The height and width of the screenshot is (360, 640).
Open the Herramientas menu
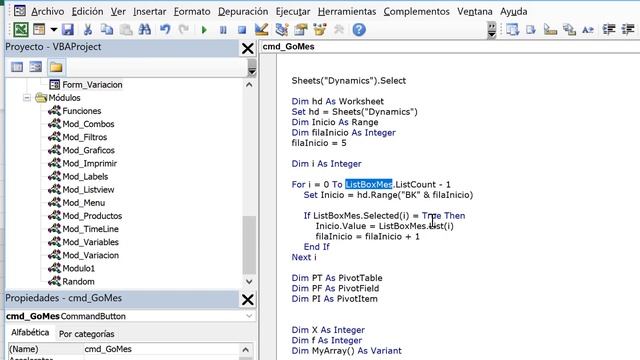(347, 11)
